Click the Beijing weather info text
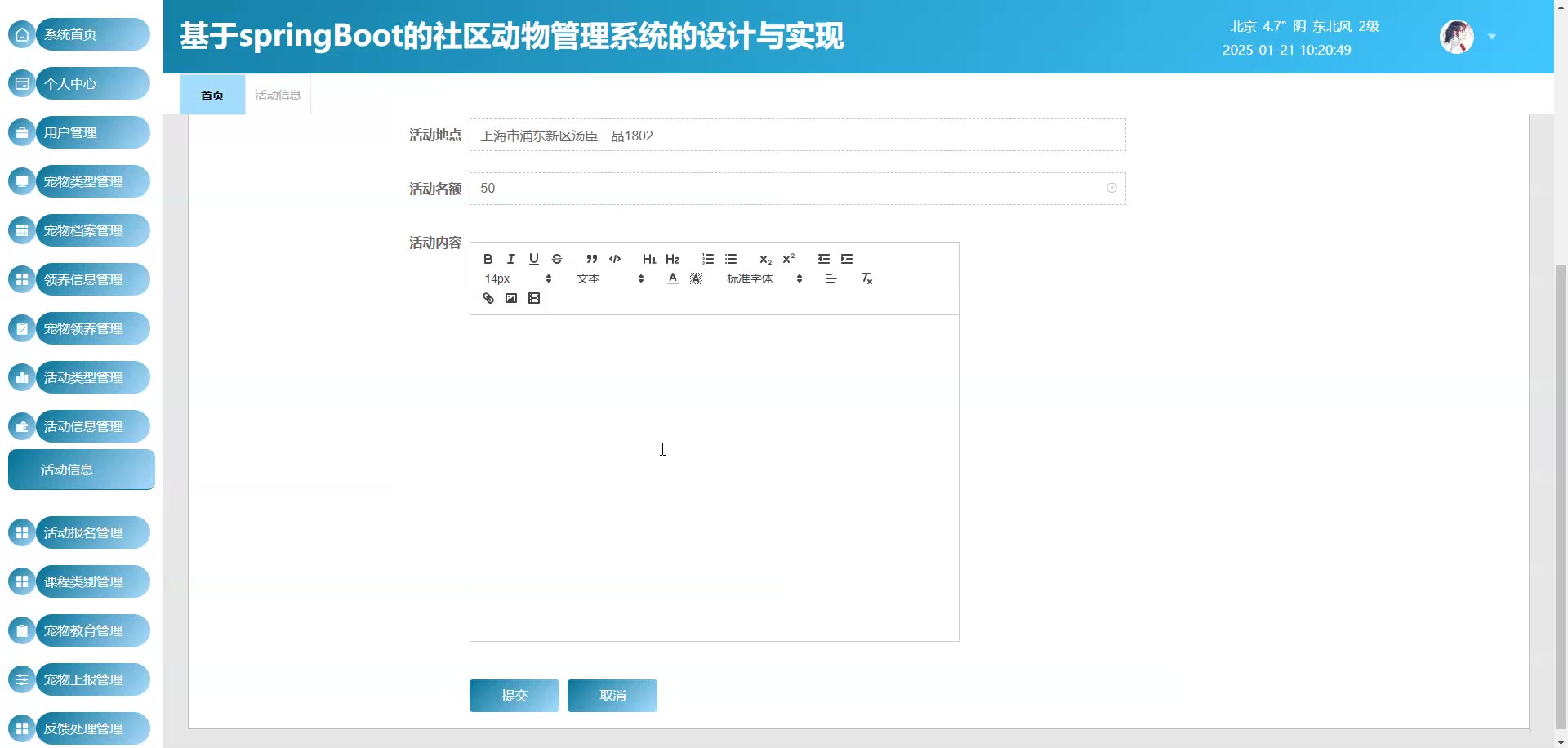This screenshot has width=1568, height=748. 1304,26
